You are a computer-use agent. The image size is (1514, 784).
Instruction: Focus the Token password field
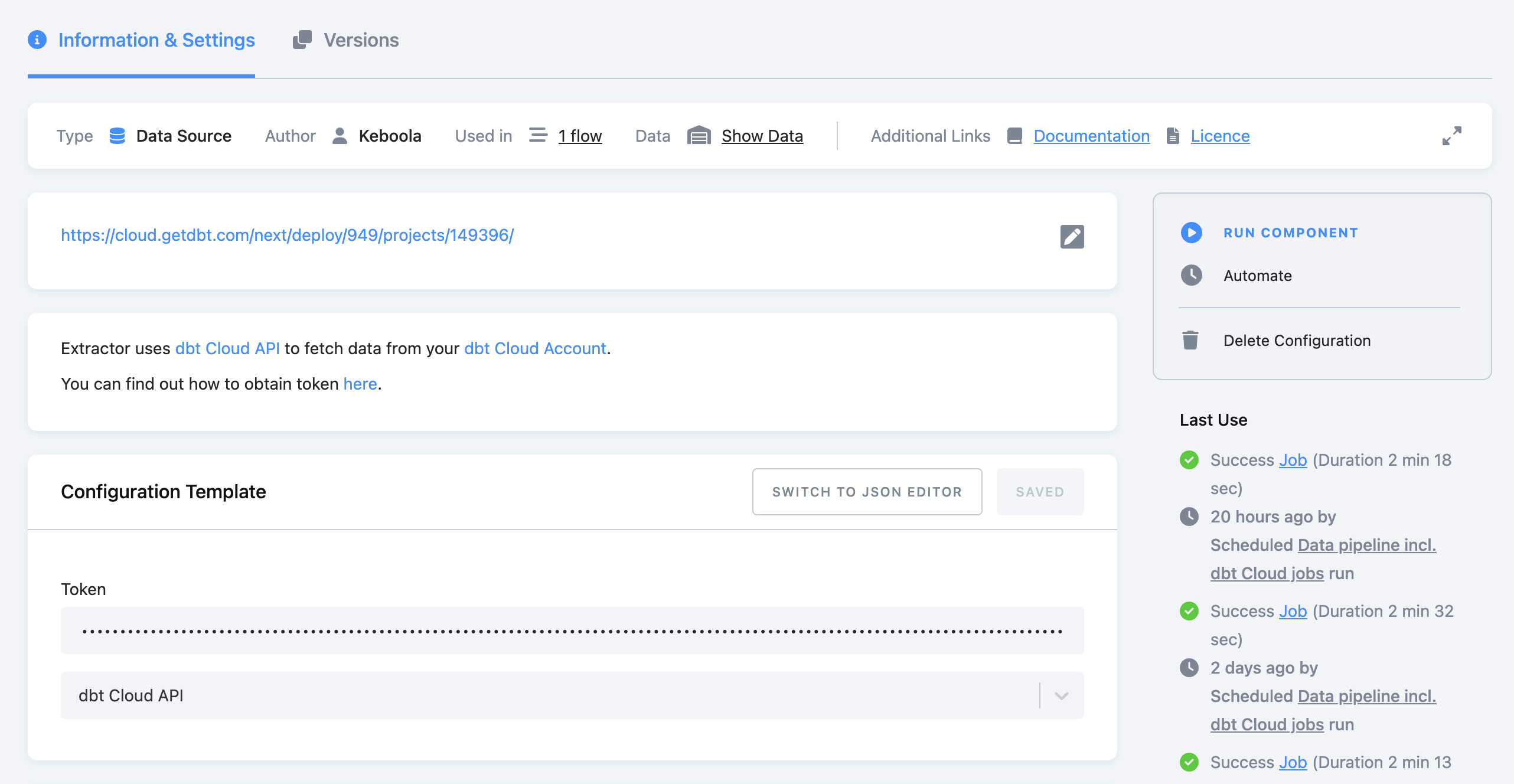572,631
